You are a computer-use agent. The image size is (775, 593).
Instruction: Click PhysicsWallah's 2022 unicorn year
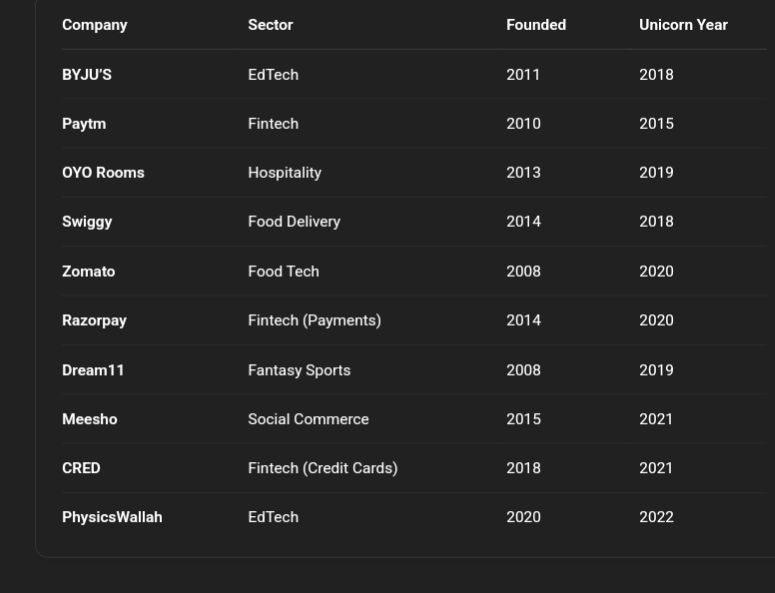point(656,517)
